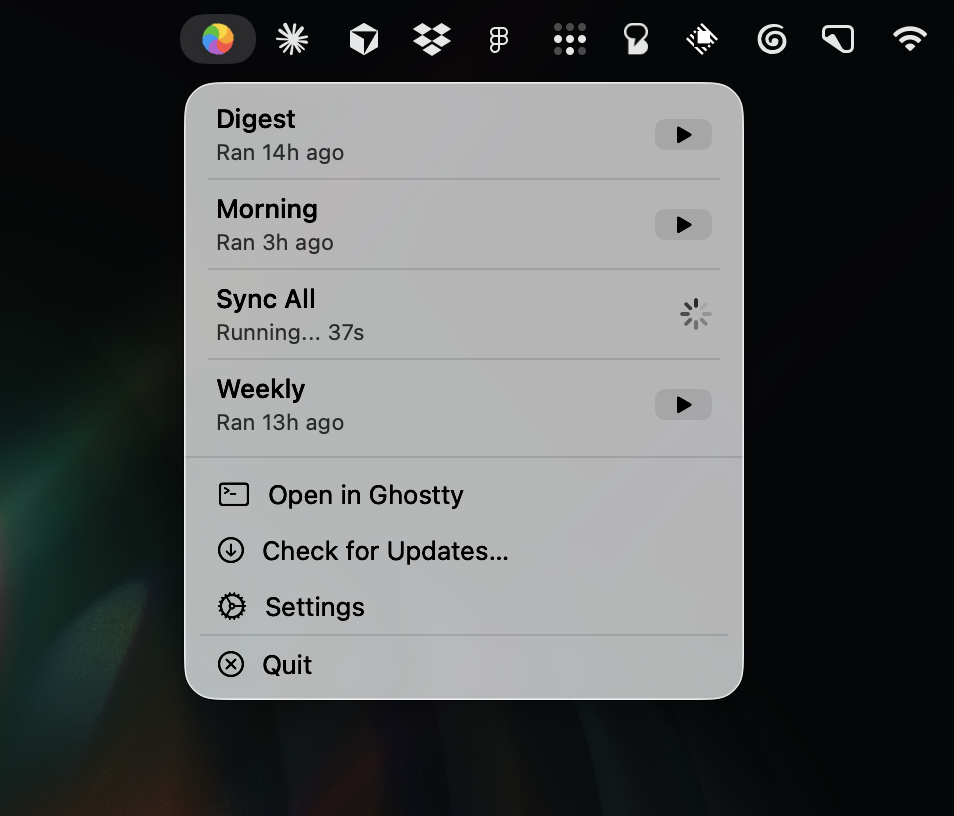Screen dimensions: 954x816
Task: Choose Check for Updates…
Action: [384, 550]
